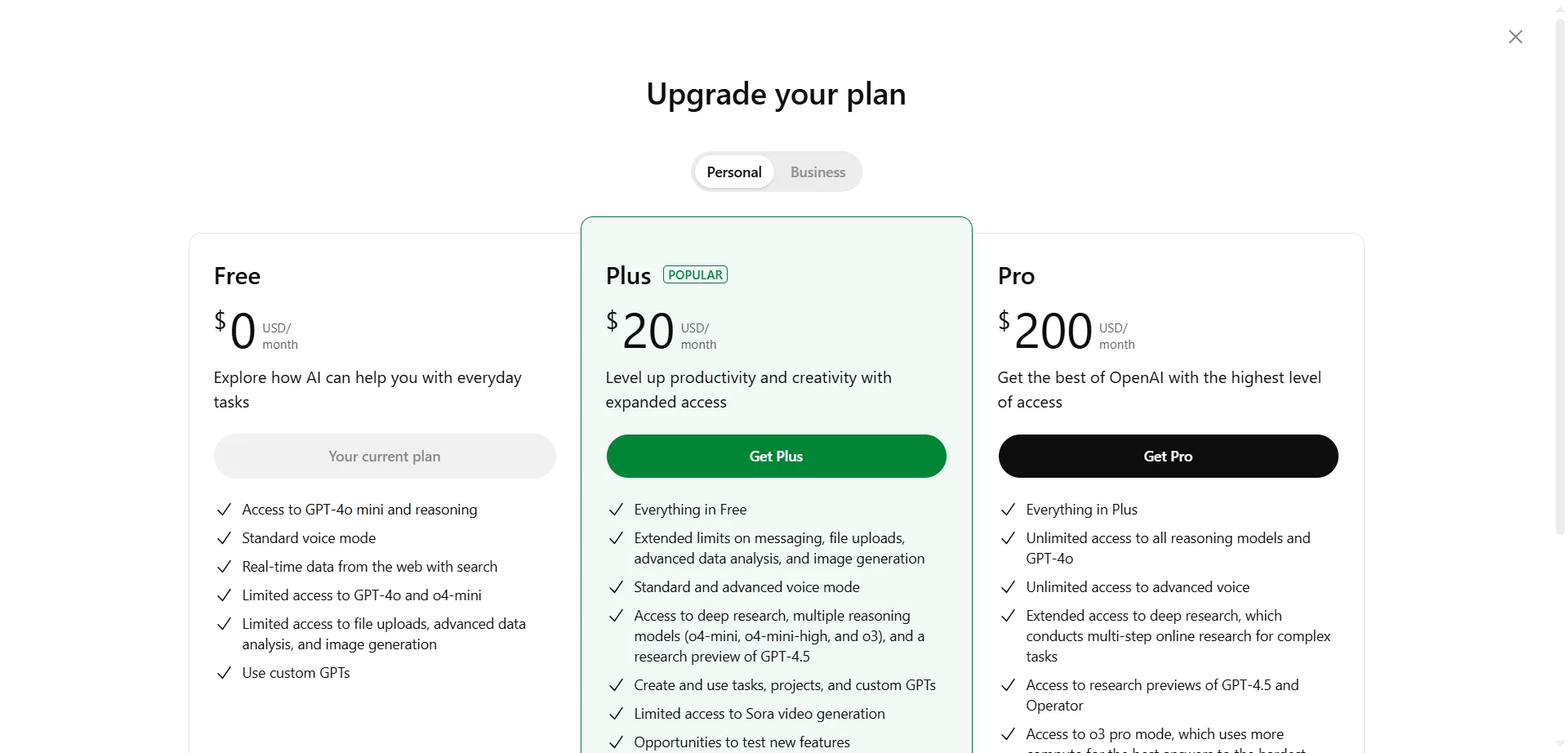Click checkmark next to Unlimited access to advanced voice
The image size is (1568, 753).
[1008, 587]
